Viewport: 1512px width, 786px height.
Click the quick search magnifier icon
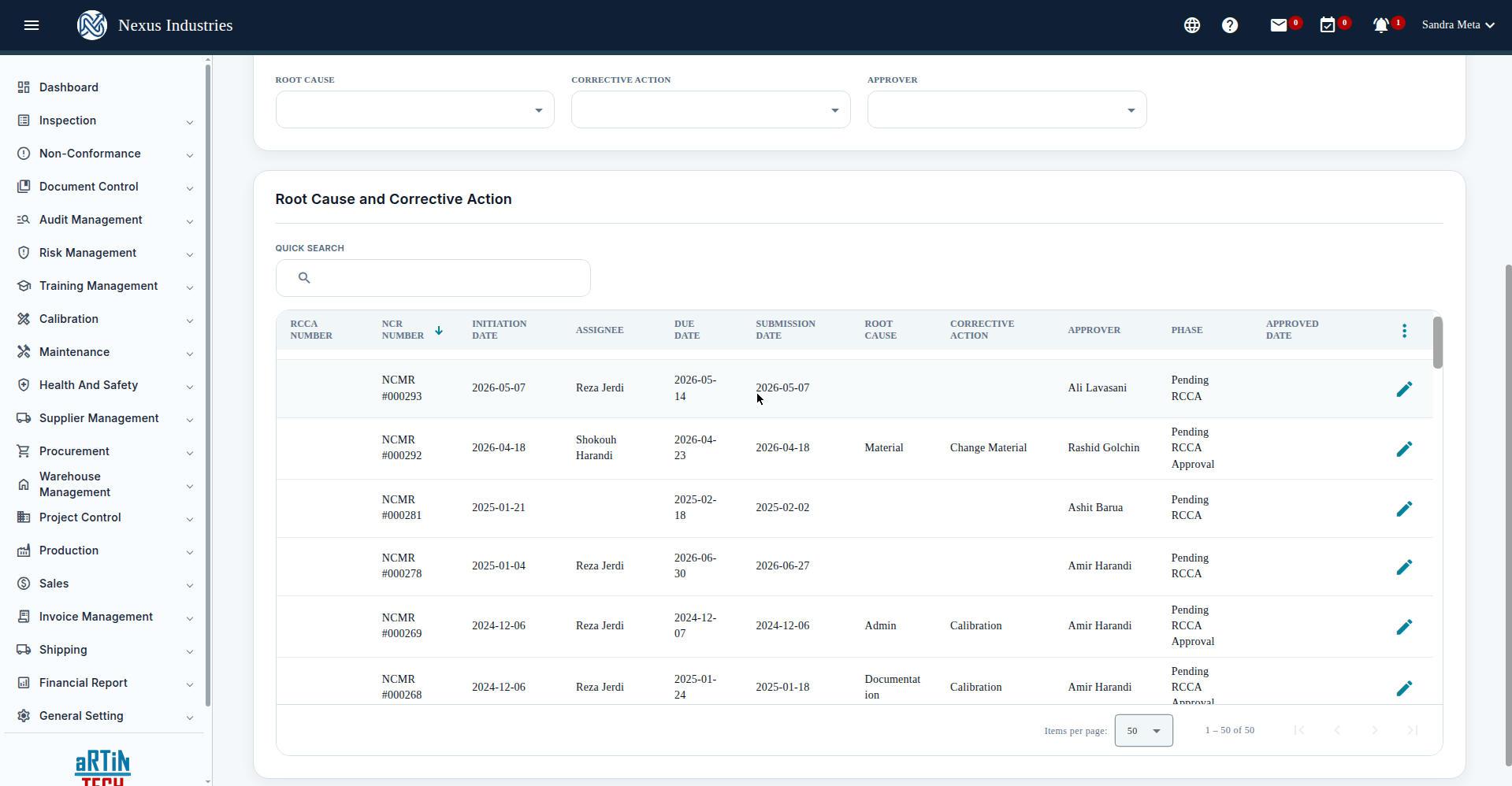(304, 278)
